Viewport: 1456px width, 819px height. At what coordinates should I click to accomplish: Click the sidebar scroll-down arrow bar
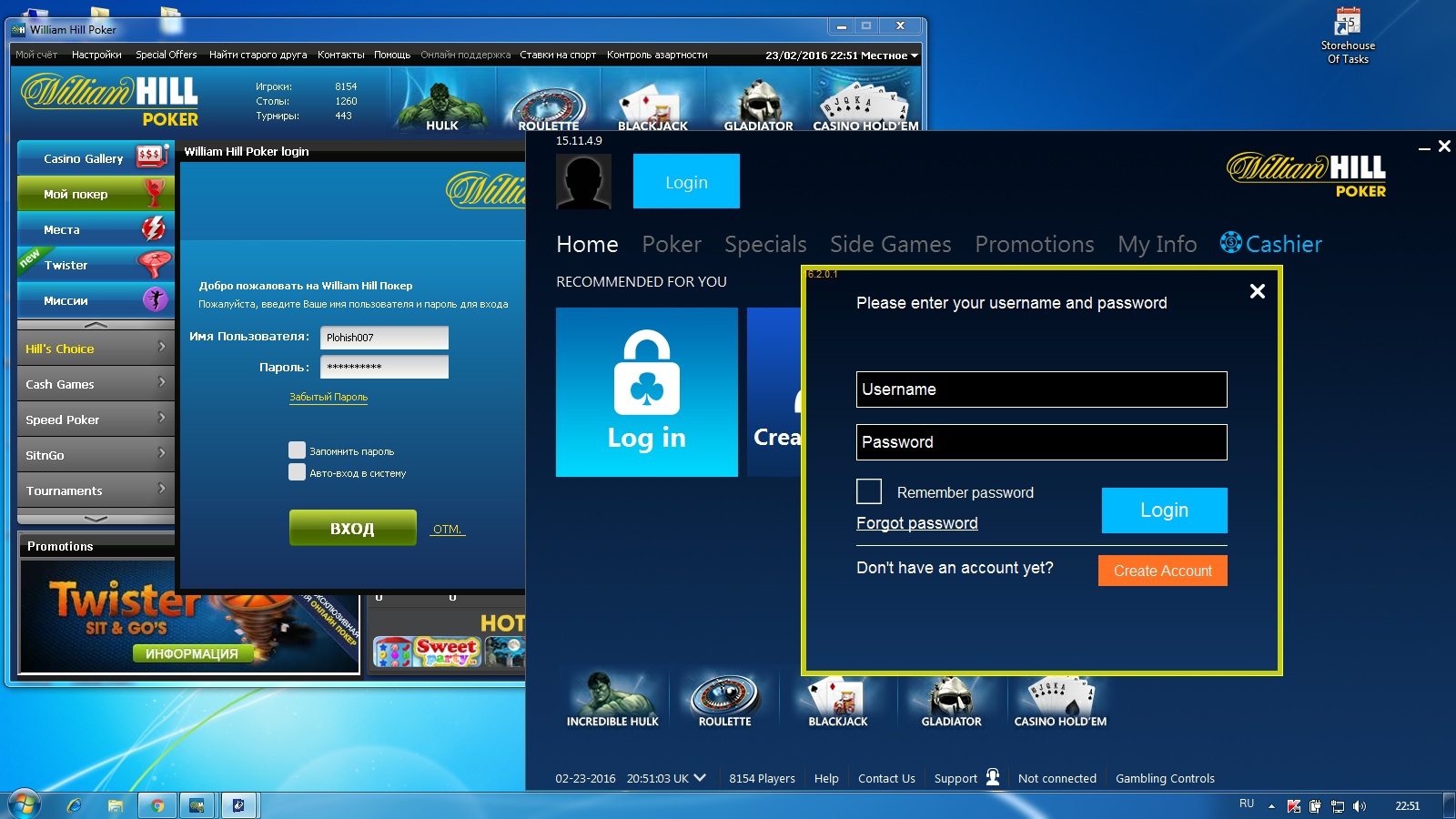tap(96, 518)
